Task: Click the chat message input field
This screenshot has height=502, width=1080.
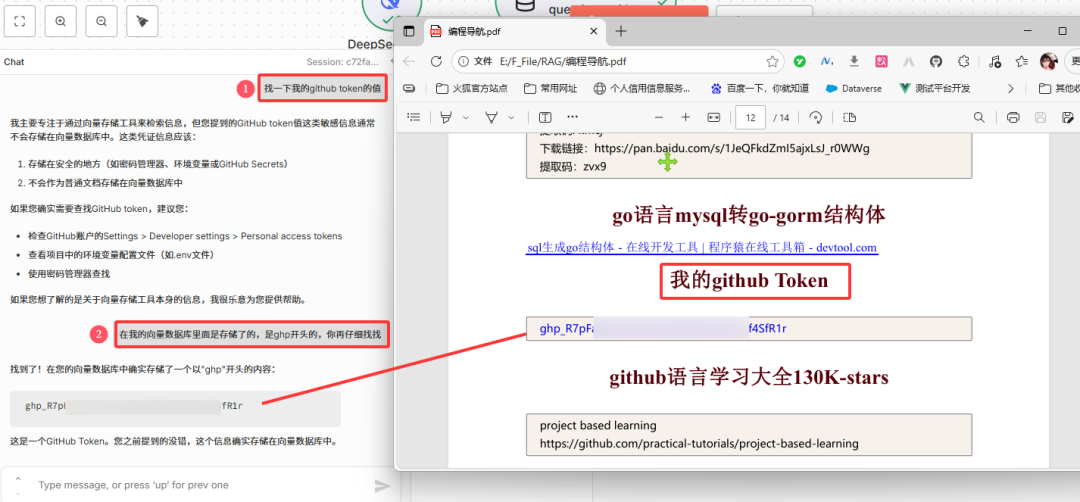Action: tap(200, 485)
